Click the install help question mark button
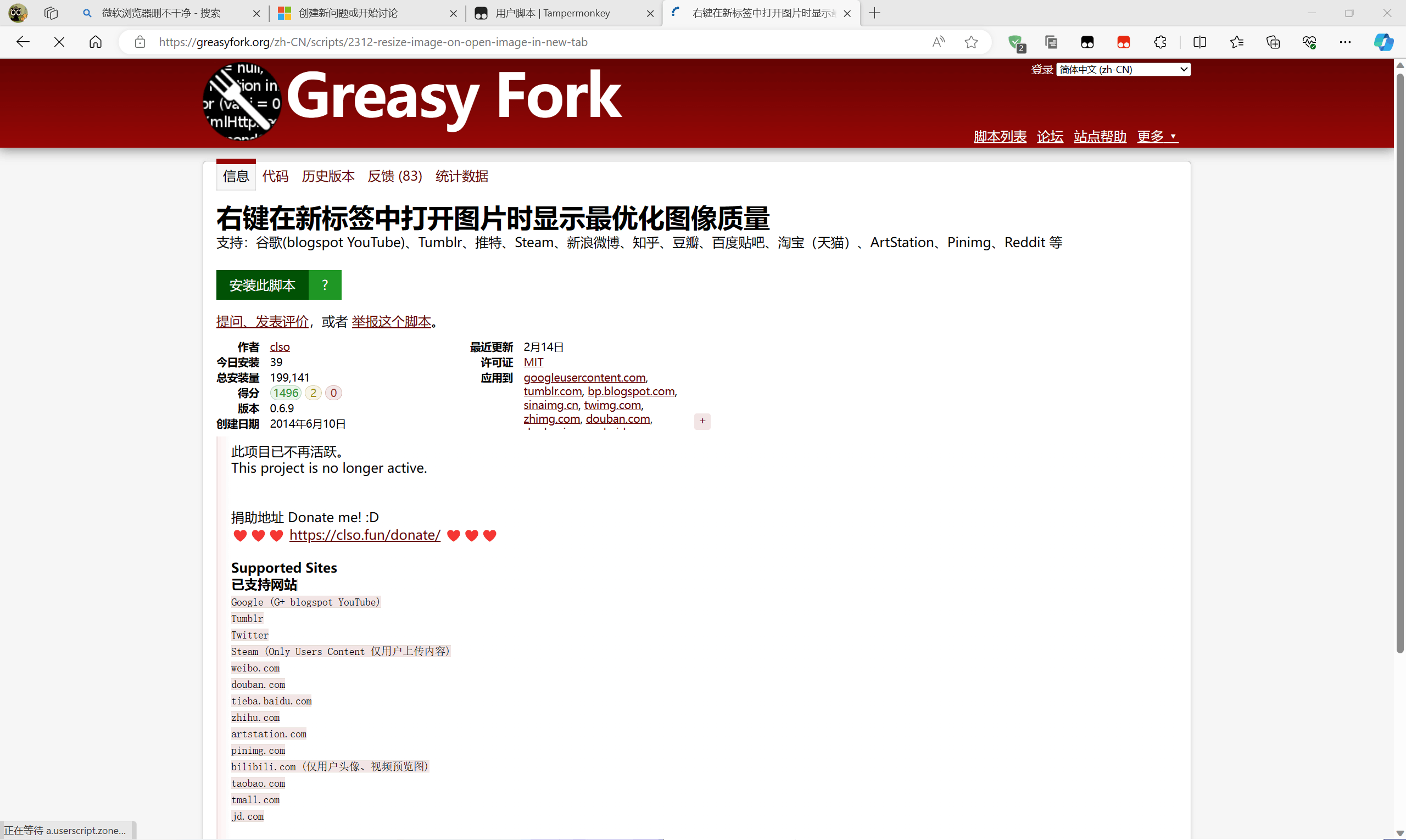This screenshot has height=840, width=1406. 325,285
